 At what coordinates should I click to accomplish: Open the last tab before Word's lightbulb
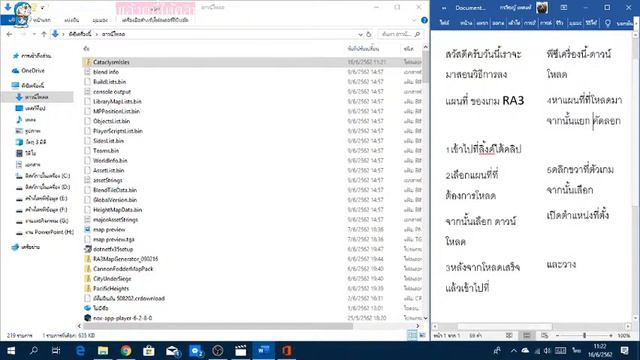[591, 23]
